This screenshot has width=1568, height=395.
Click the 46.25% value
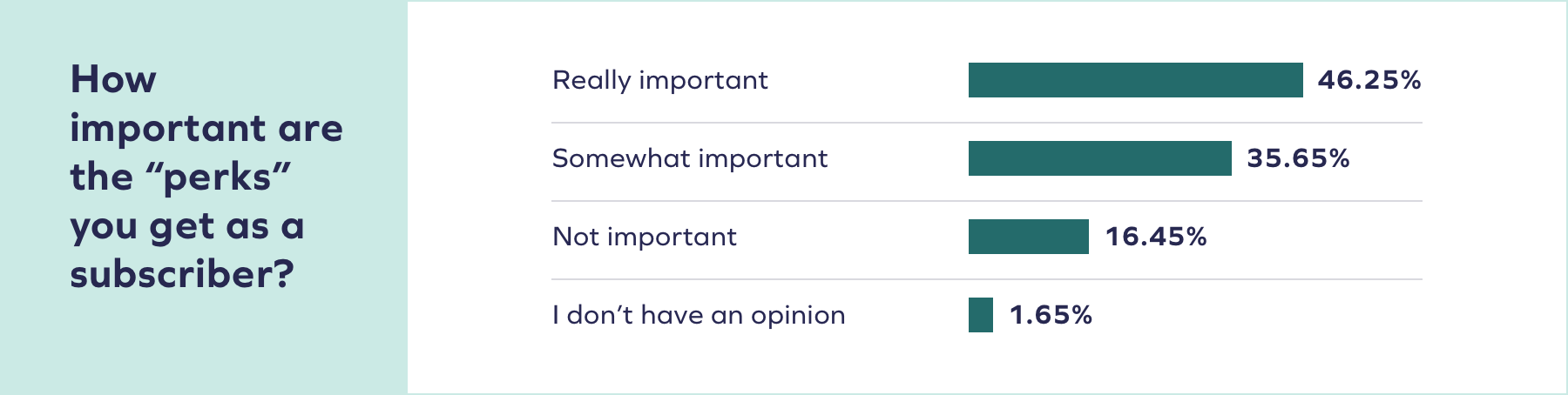1369,80
